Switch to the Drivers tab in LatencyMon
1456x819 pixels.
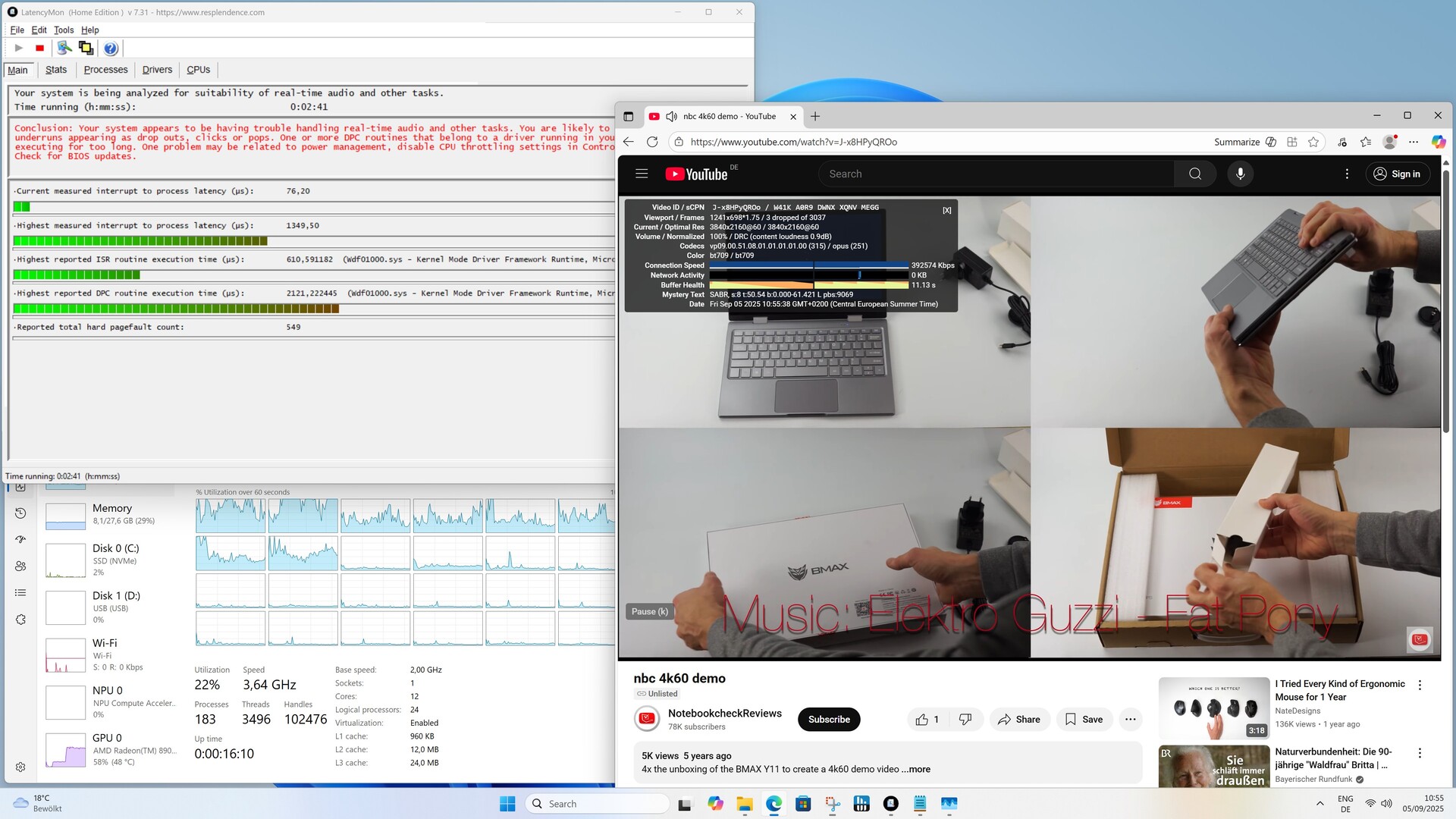pos(157,70)
